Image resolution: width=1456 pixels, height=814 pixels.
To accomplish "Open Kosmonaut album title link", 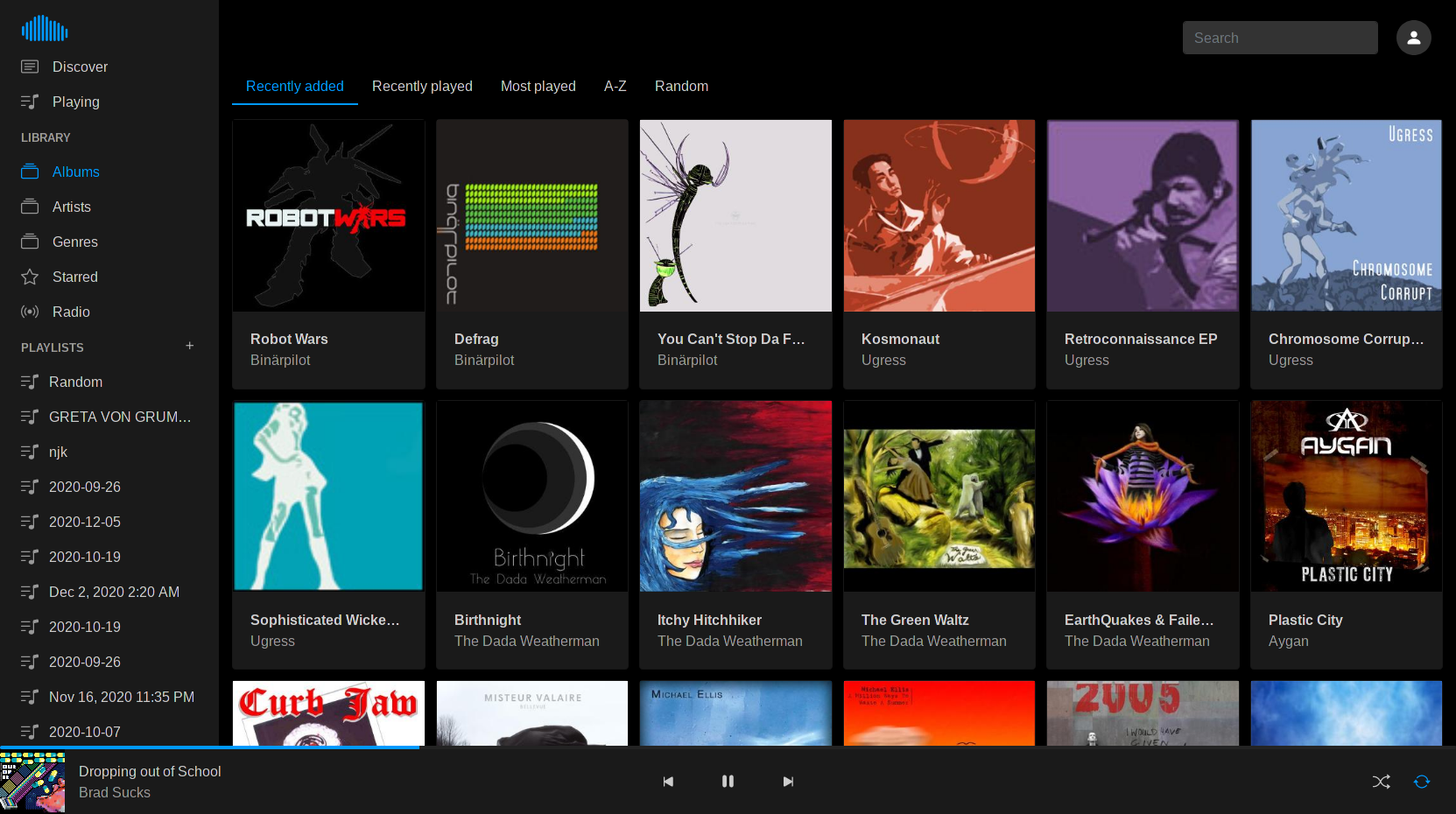I will point(900,339).
